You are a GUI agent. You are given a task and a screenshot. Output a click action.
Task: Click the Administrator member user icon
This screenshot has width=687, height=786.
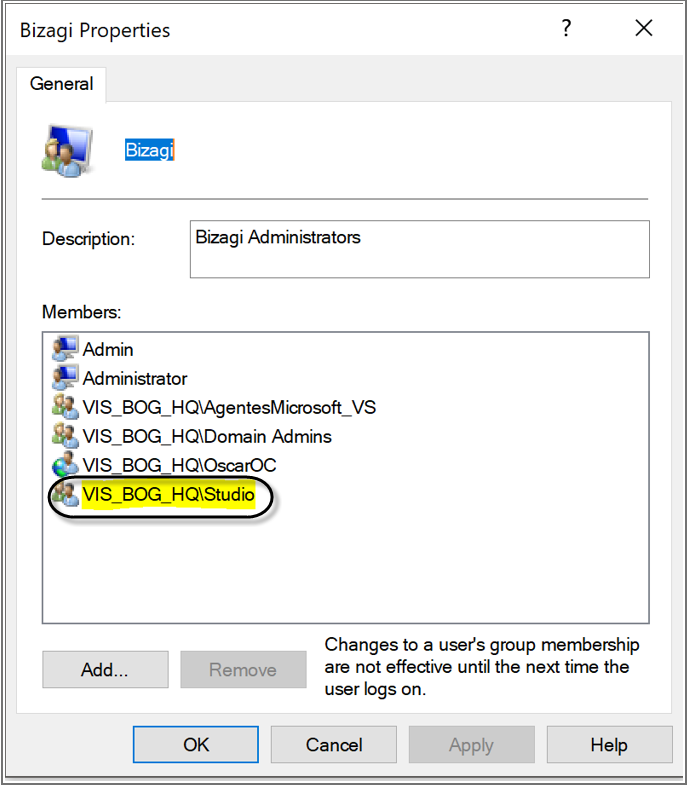coord(65,378)
